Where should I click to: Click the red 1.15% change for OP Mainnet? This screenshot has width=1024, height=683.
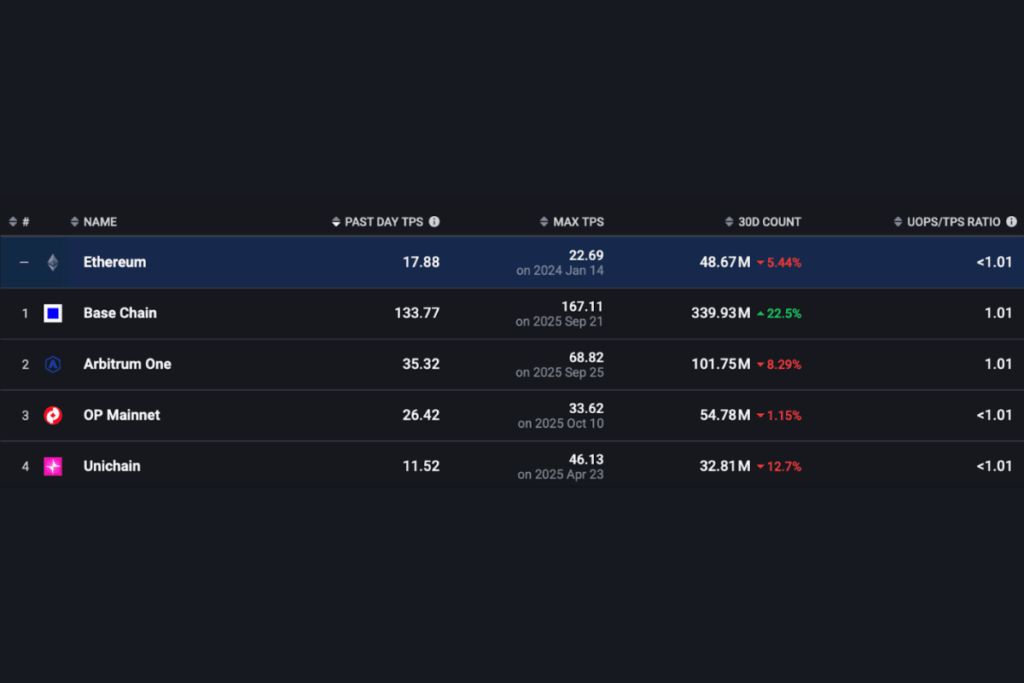click(x=779, y=415)
